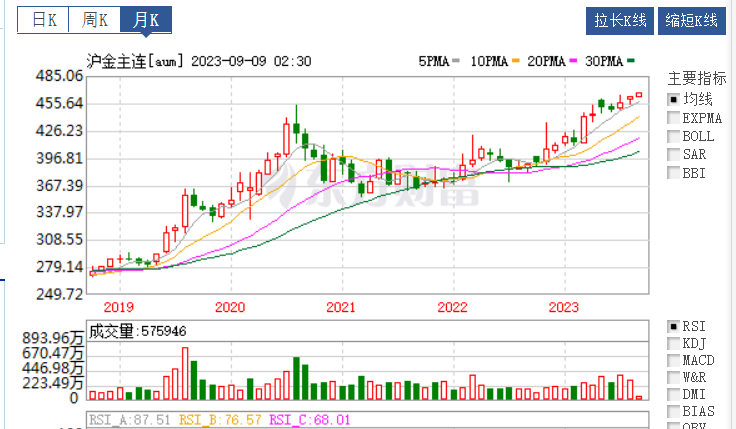Click the 20PMA magenta legend line
This screenshot has height=429, width=736.
pos(574,62)
